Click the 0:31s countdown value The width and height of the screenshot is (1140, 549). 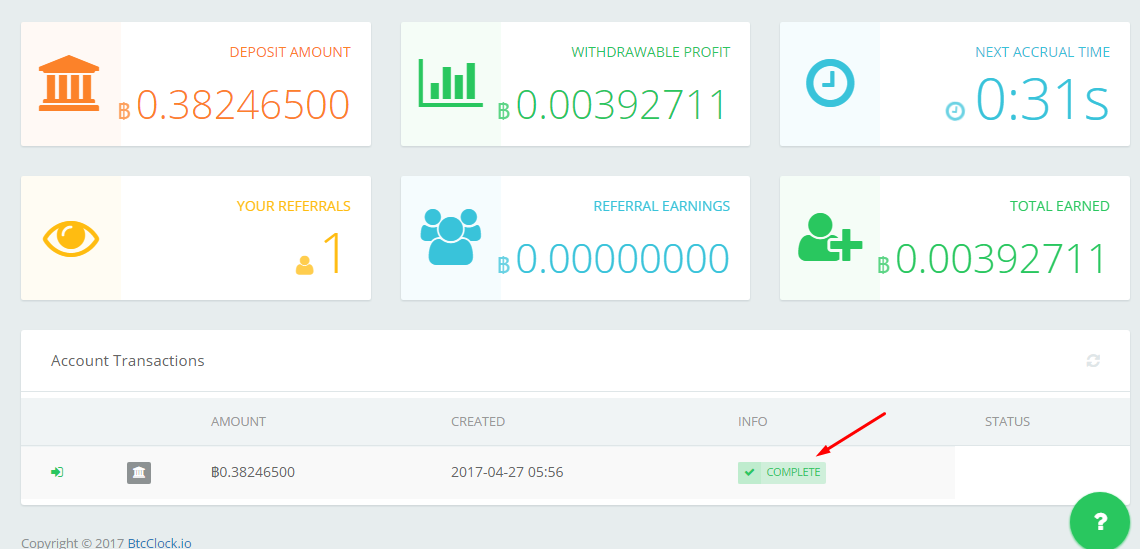click(1043, 100)
